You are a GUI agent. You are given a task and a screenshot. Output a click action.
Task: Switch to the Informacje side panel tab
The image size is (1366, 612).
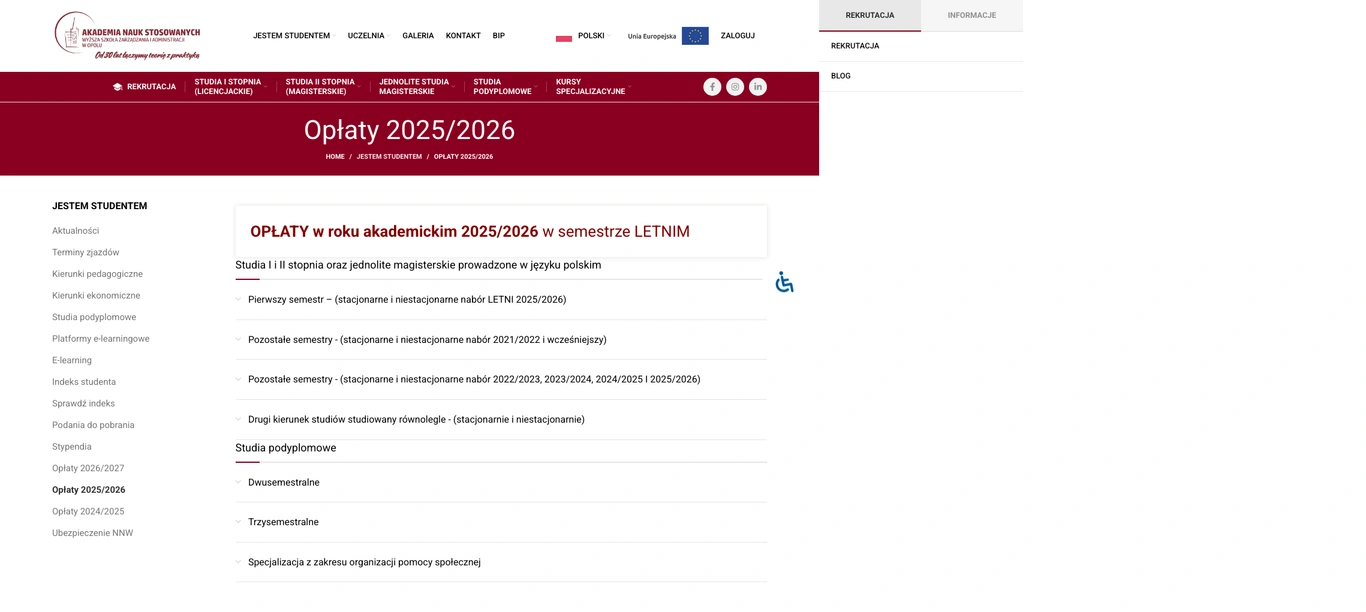click(x=972, y=15)
